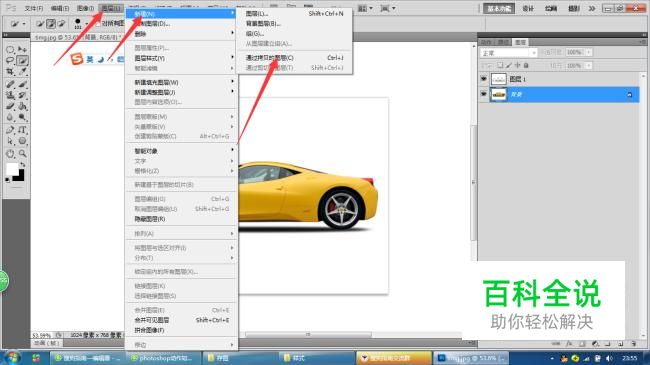Select the Horizontal Type tool
The width and height of the screenshot is (650, 365).
point(22,130)
